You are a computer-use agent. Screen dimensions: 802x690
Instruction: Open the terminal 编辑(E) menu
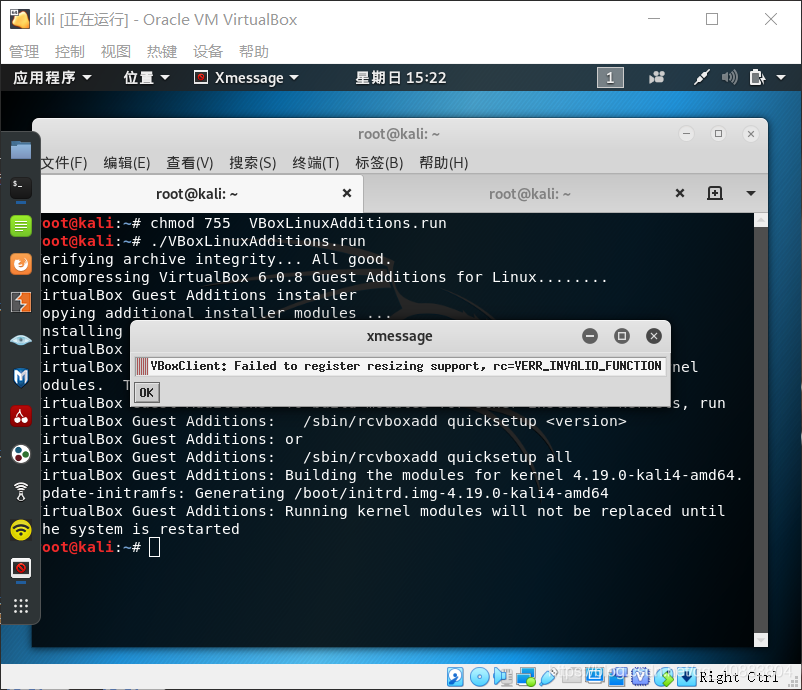pos(127,163)
